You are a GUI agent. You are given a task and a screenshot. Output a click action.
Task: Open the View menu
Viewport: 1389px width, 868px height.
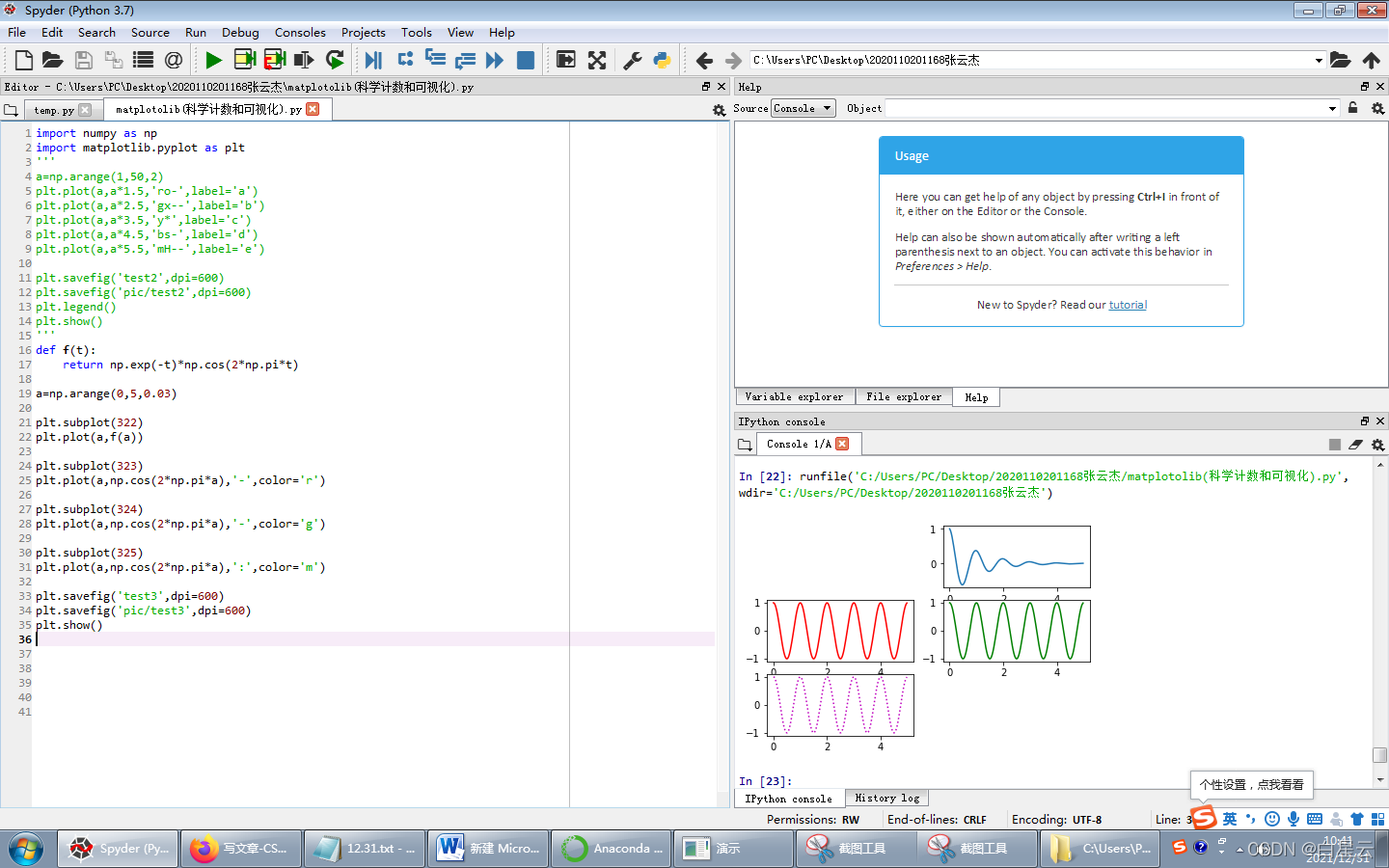(x=460, y=32)
